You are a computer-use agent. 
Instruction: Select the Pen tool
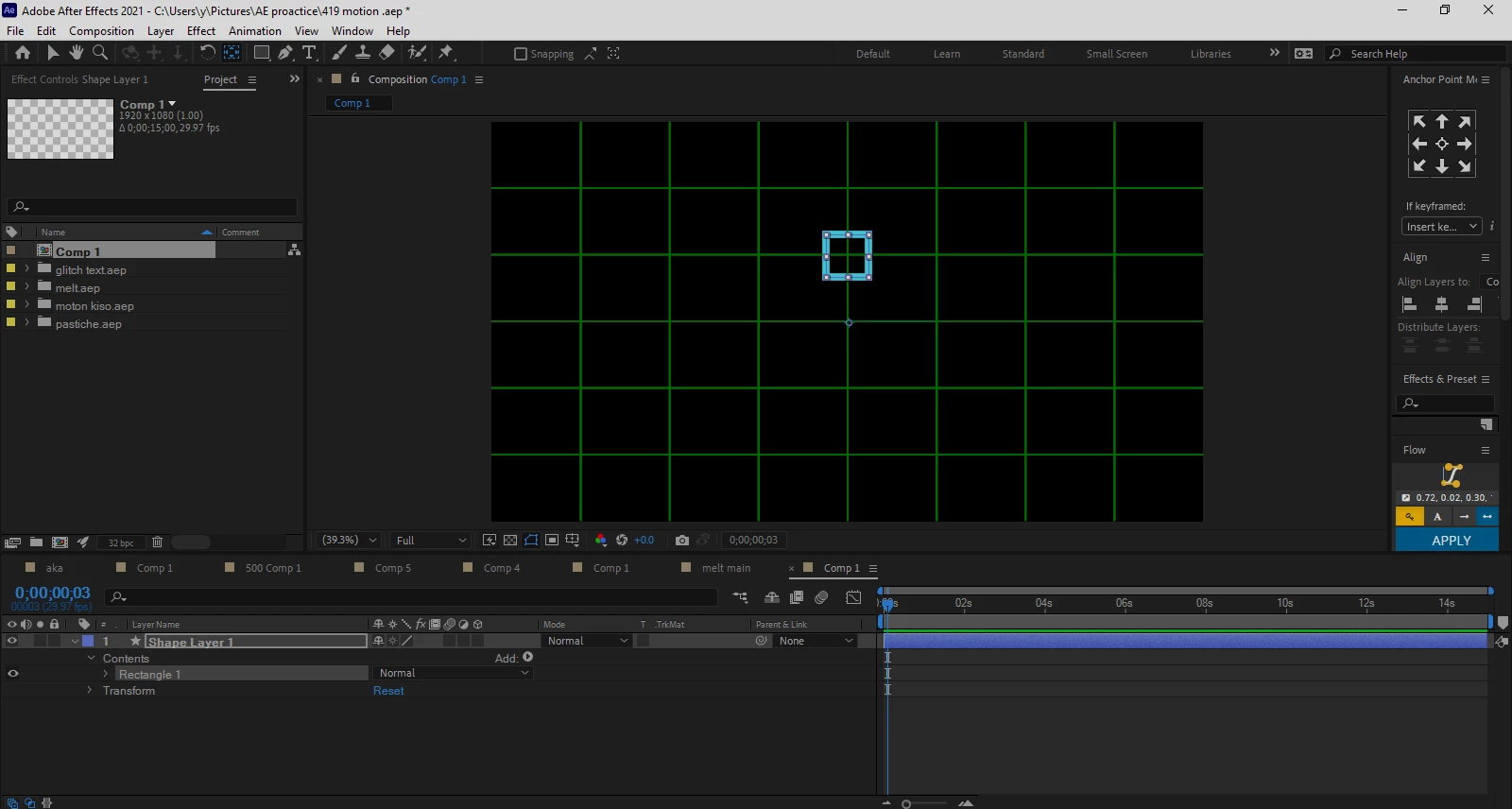click(x=285, y=53)
